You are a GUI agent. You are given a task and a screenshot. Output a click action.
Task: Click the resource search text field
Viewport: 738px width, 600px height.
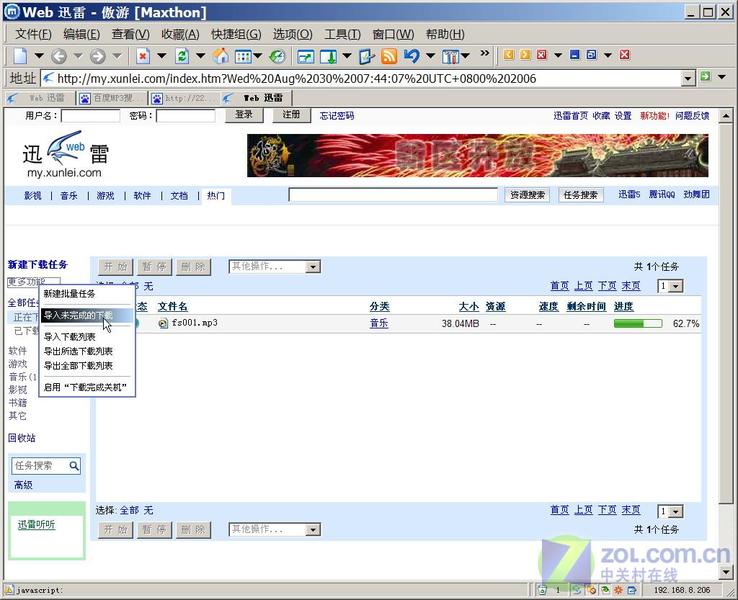coord(393,195)
